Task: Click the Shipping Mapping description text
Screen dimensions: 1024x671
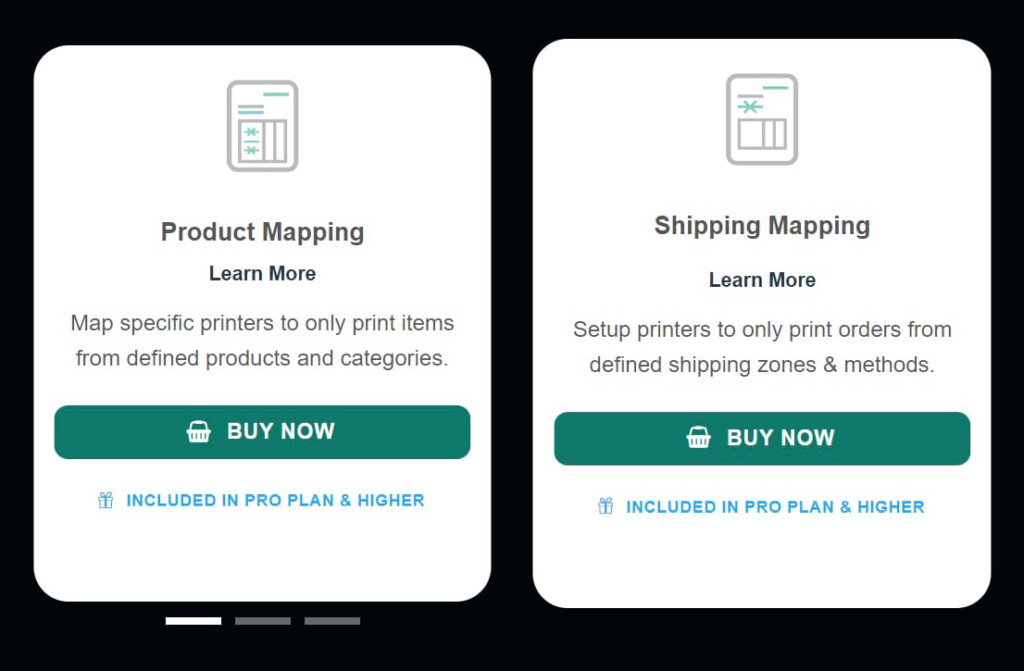Action: pos(762,347)
